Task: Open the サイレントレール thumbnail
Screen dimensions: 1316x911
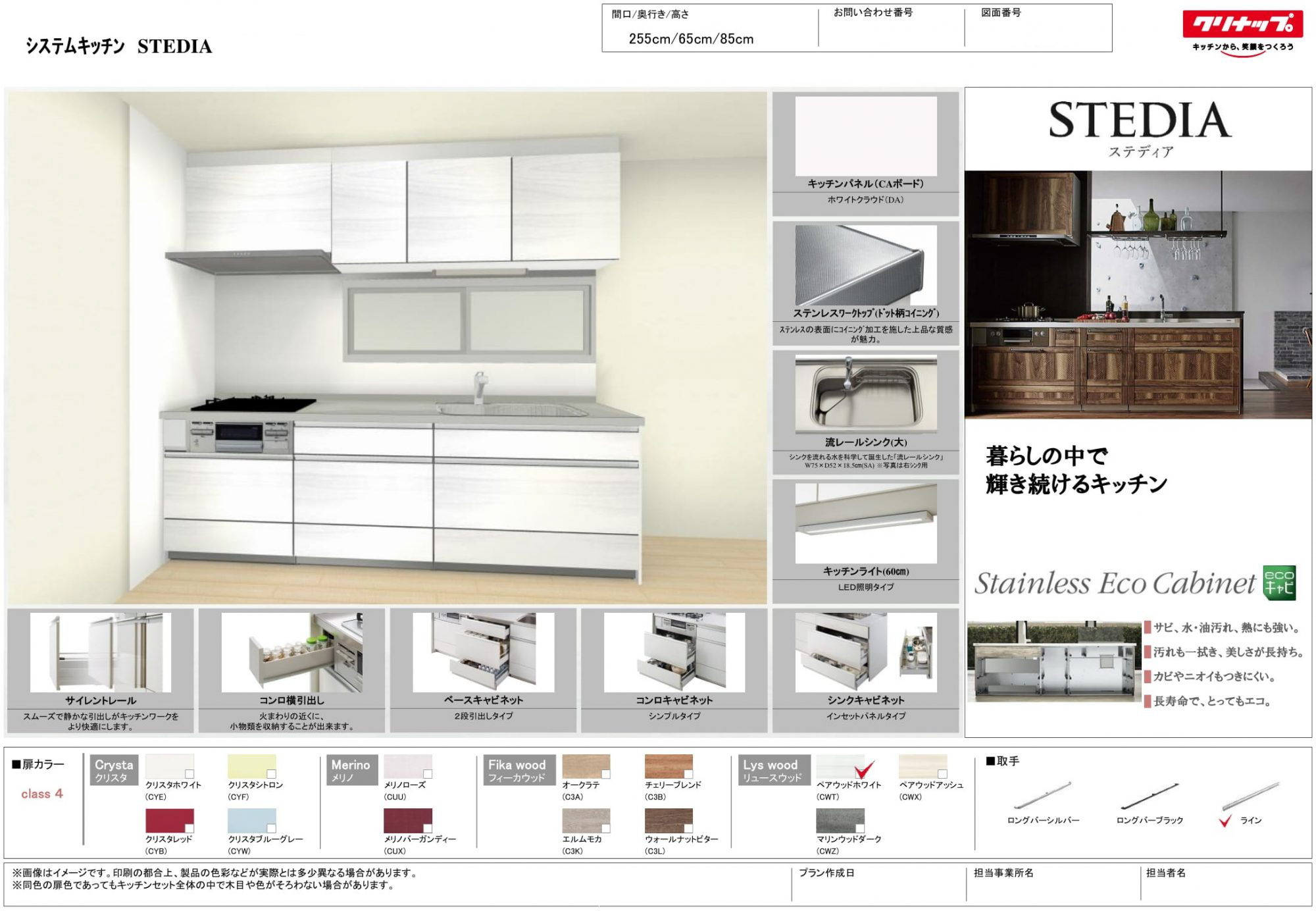Action: click(101, 652)
